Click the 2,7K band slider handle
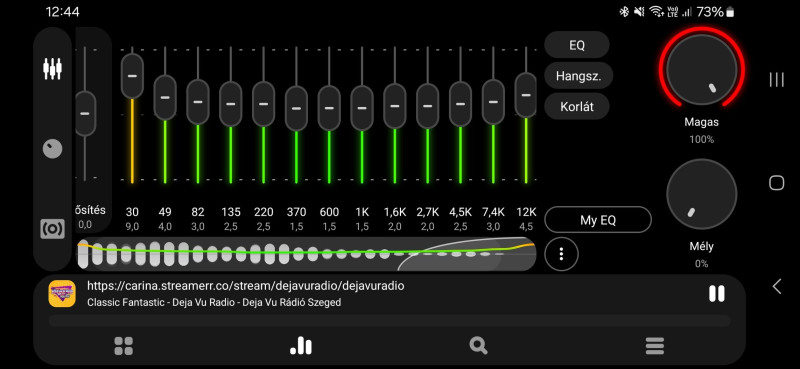 [x=428, y=106]
